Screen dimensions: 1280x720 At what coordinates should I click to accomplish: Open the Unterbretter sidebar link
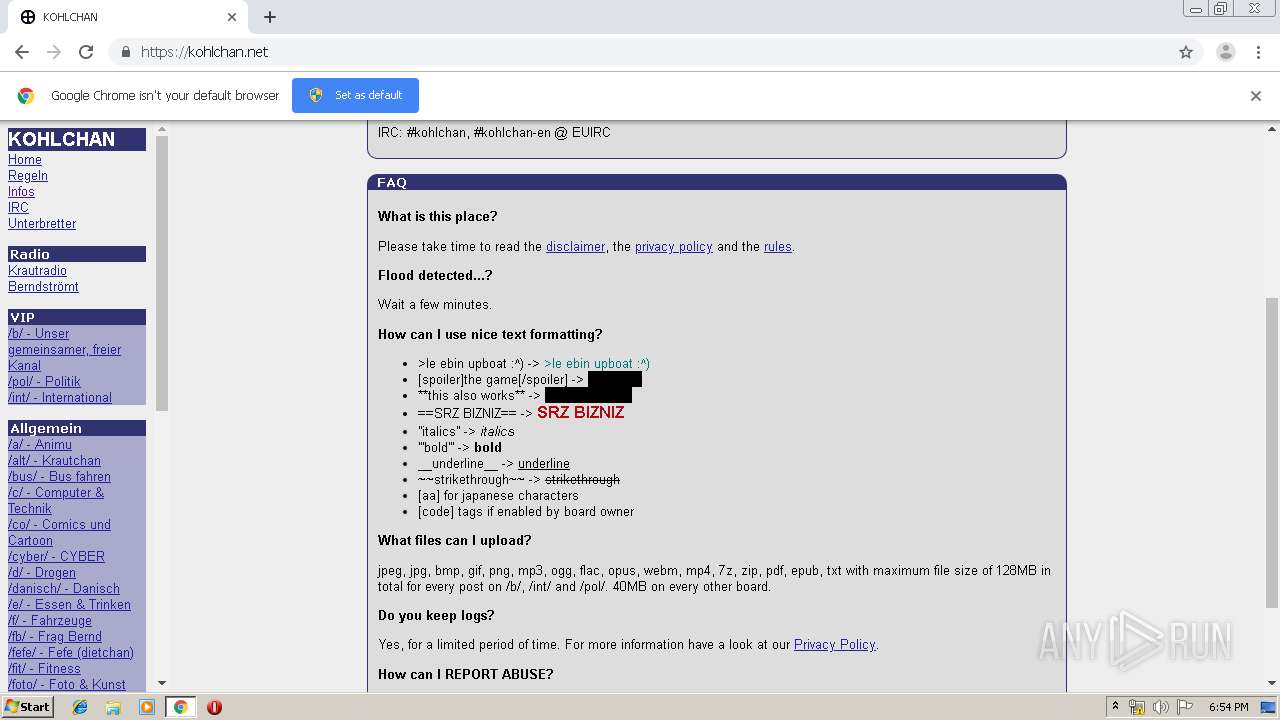pos(42,224)
